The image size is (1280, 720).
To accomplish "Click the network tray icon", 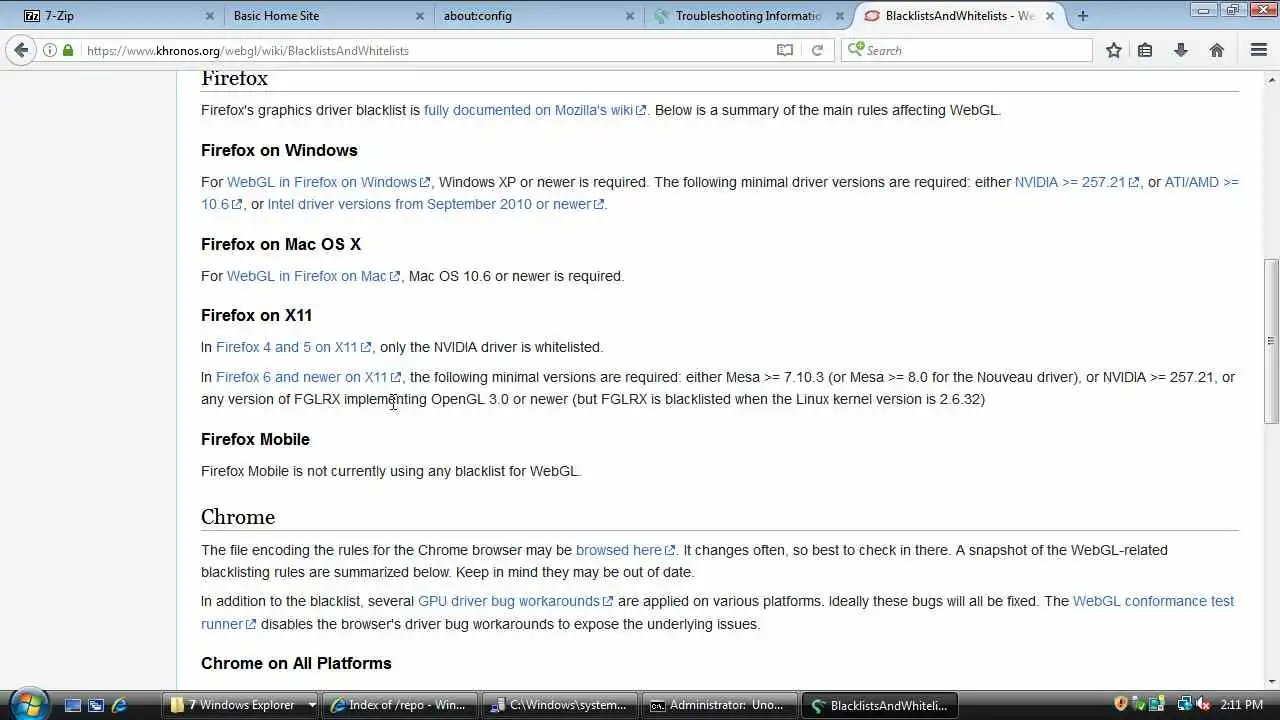I will (1185, 704).
